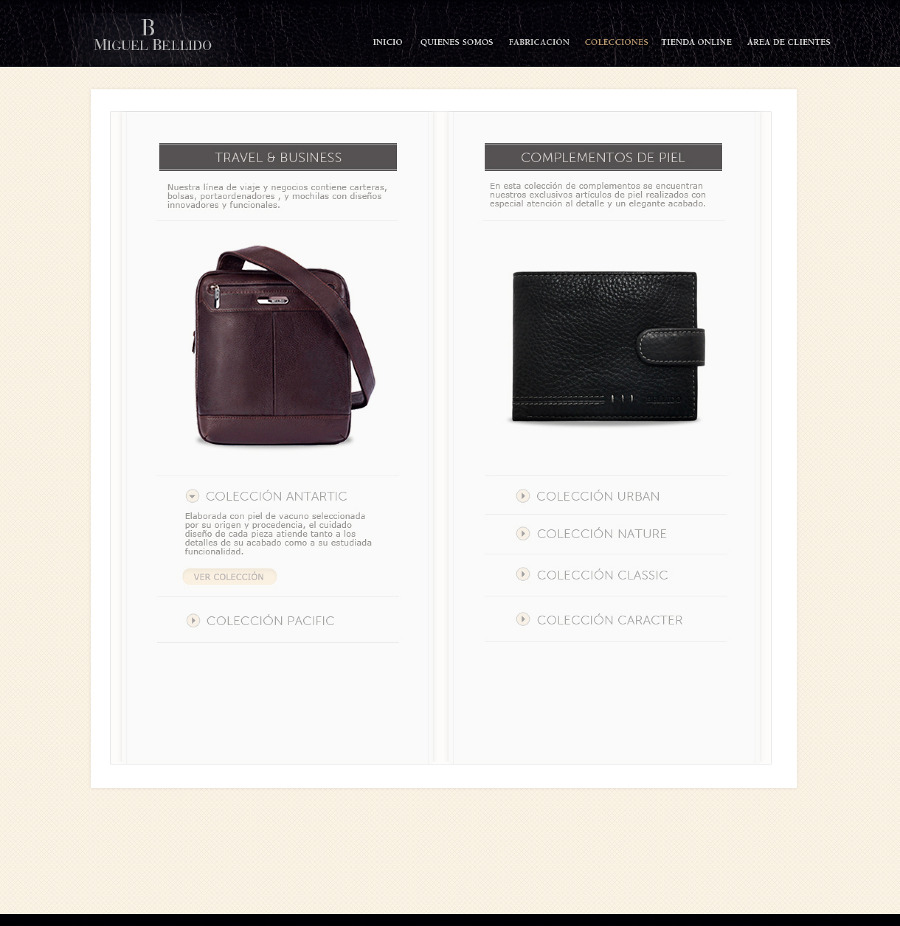Open Área de Clientes section

coord(788,42)
